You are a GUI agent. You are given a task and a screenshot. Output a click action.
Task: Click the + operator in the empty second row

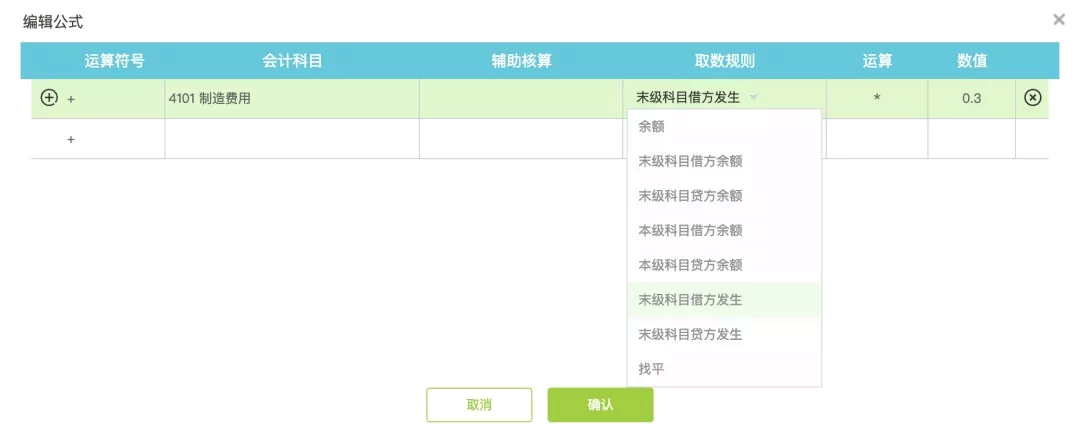click(70, 139)
